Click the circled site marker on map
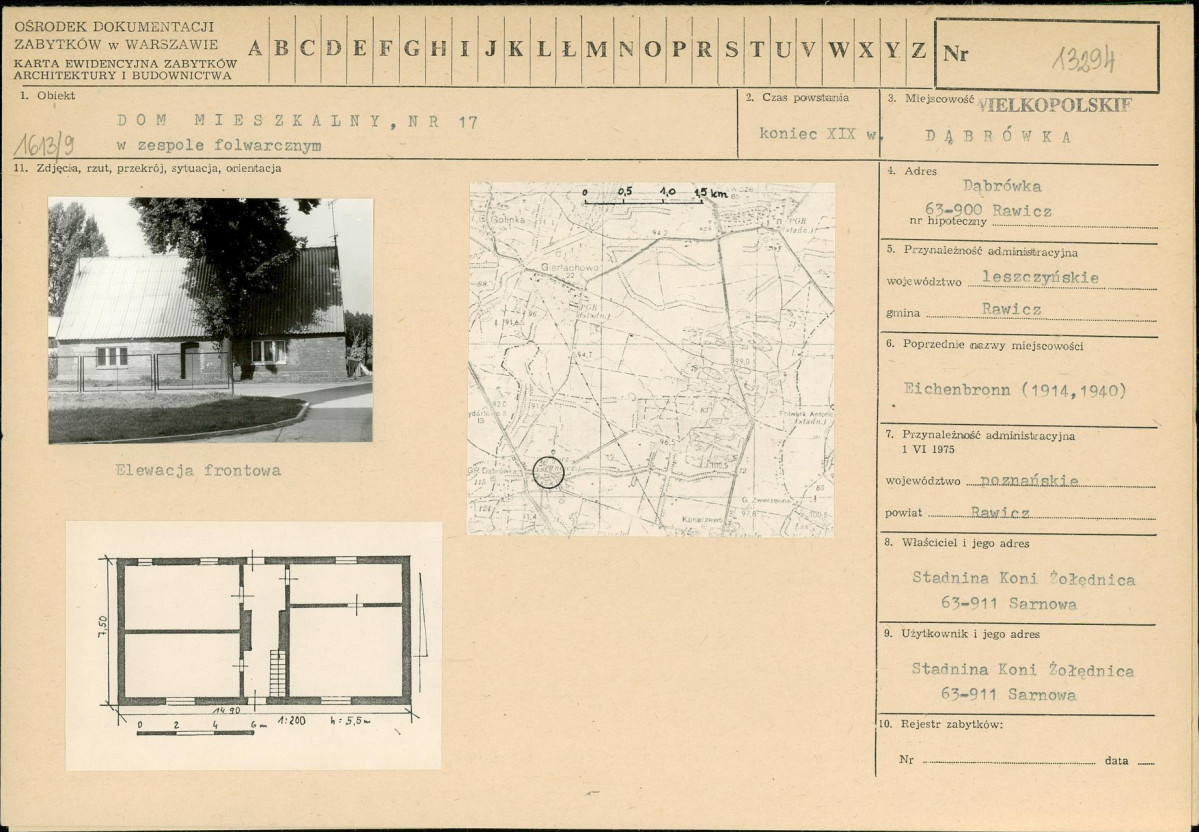1199x832 pixels. point(548,473)
